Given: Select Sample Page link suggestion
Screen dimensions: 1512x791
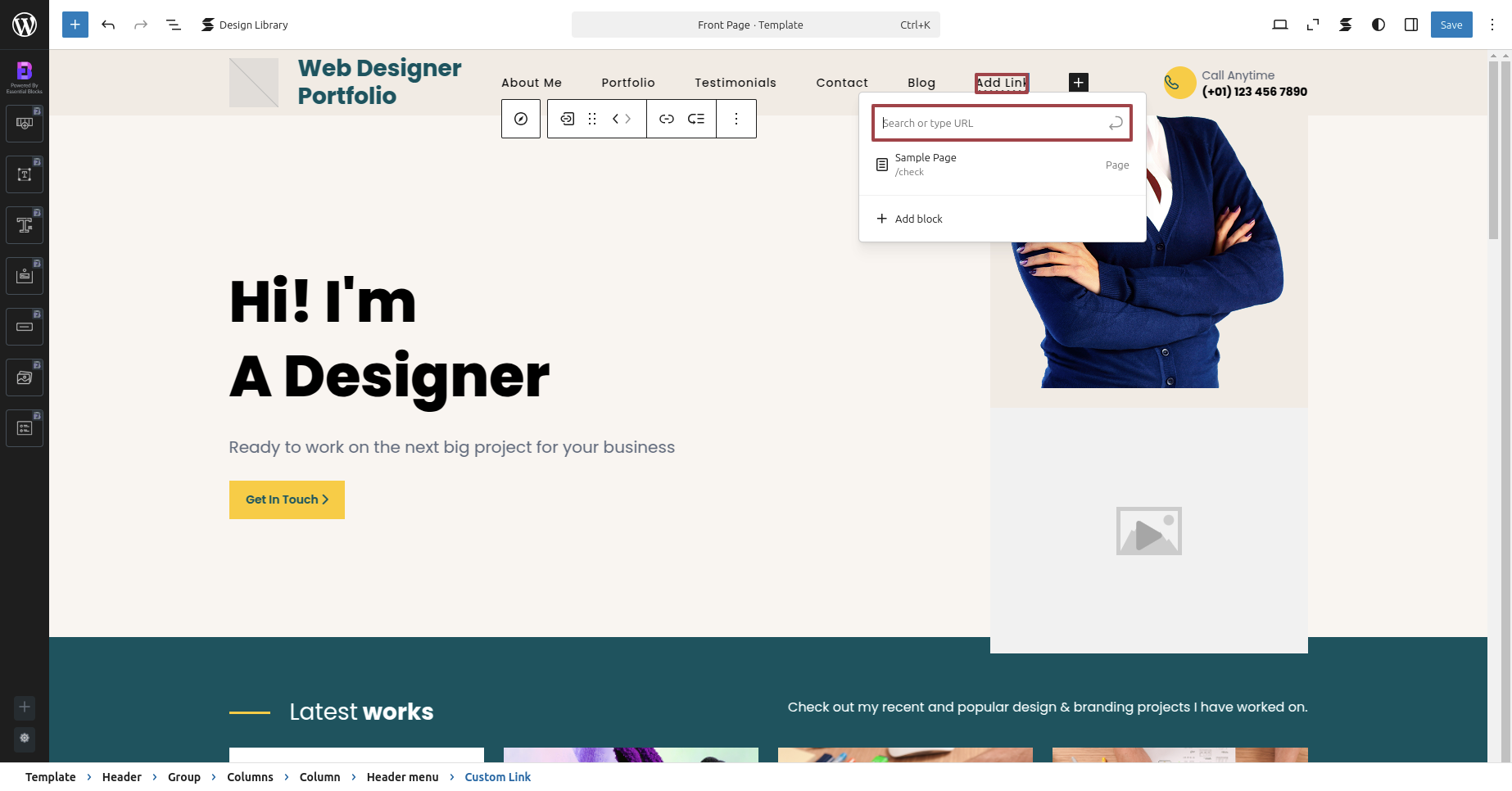Looking at the screenshot, I should click(x=1003, y=165).
